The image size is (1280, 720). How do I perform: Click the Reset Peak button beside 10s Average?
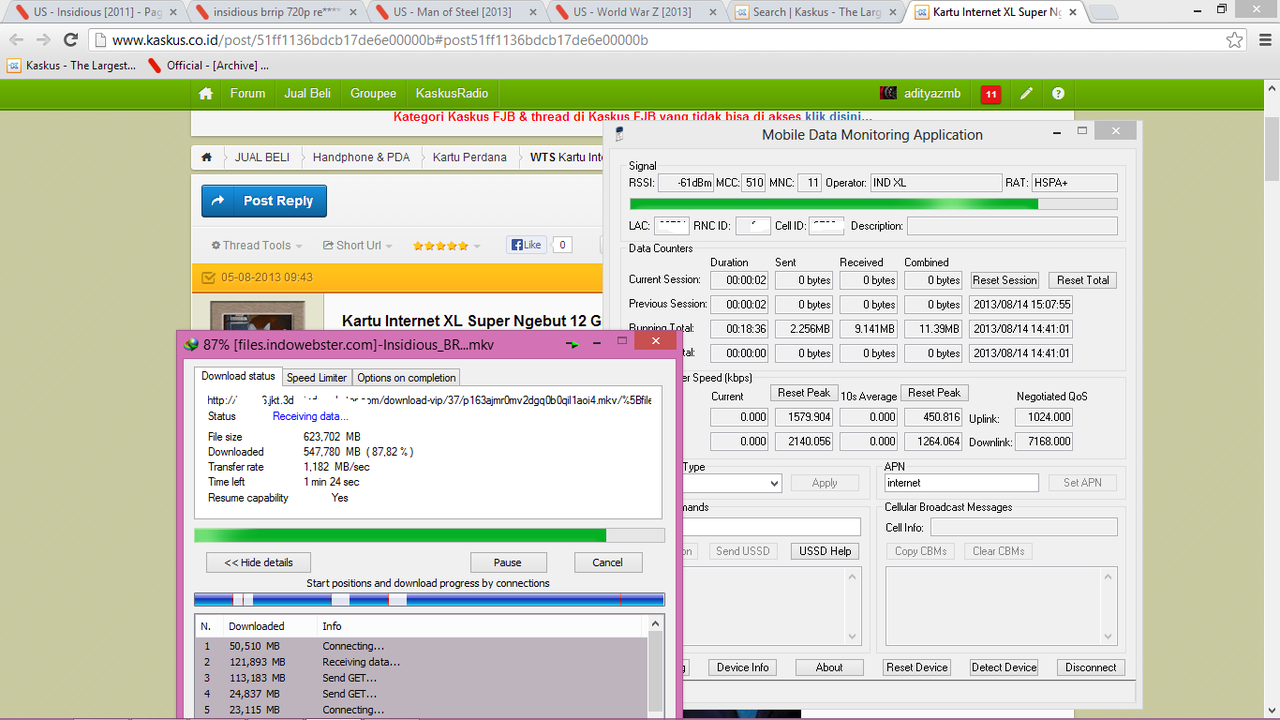point(935,393)
